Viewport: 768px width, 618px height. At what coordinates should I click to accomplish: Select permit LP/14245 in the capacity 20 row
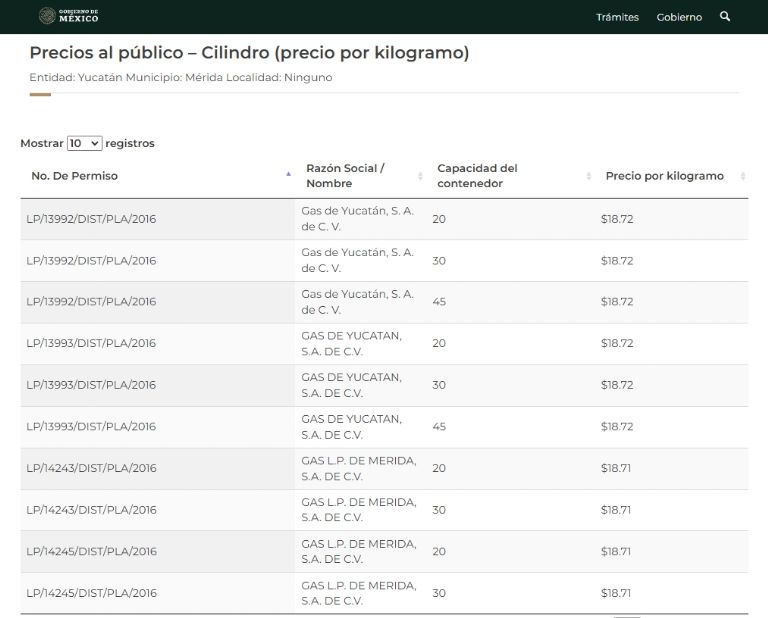(91, 551)
